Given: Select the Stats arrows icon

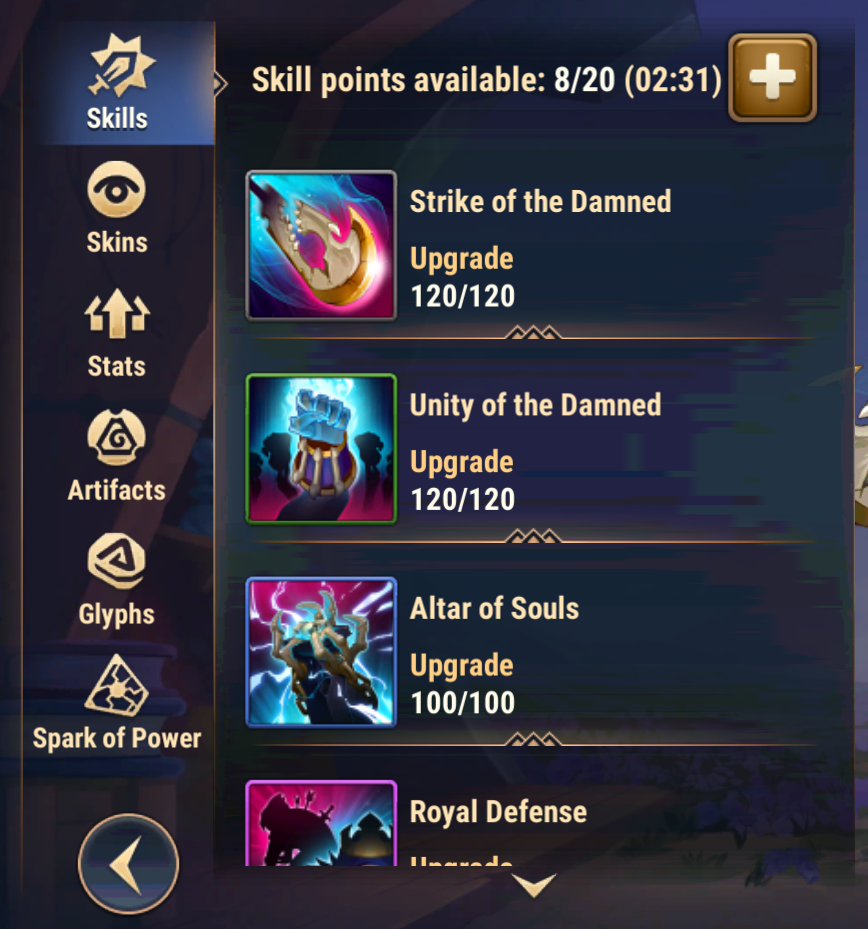Looking at the screenshot, I should [117, 313].
